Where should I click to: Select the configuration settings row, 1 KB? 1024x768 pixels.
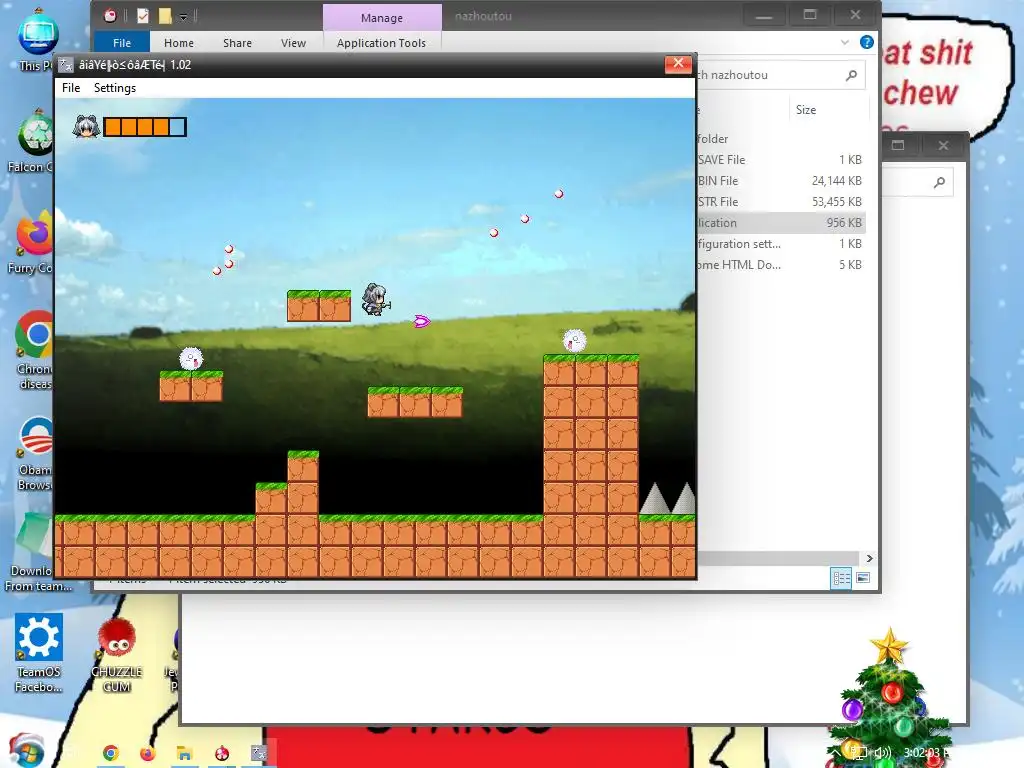(780, 244)
